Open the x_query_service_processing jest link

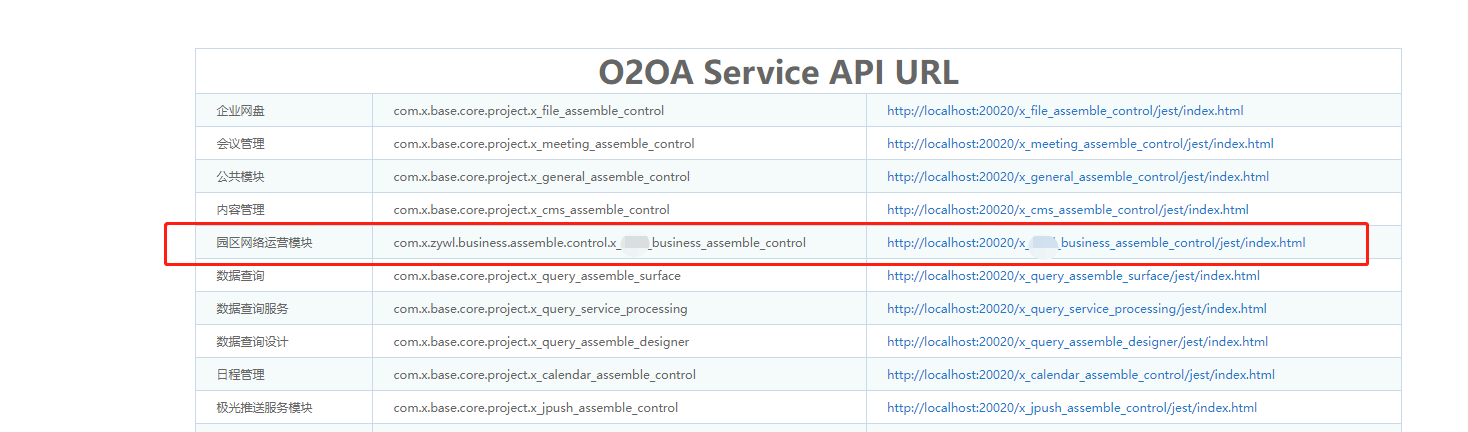[x=1076, y=309]
